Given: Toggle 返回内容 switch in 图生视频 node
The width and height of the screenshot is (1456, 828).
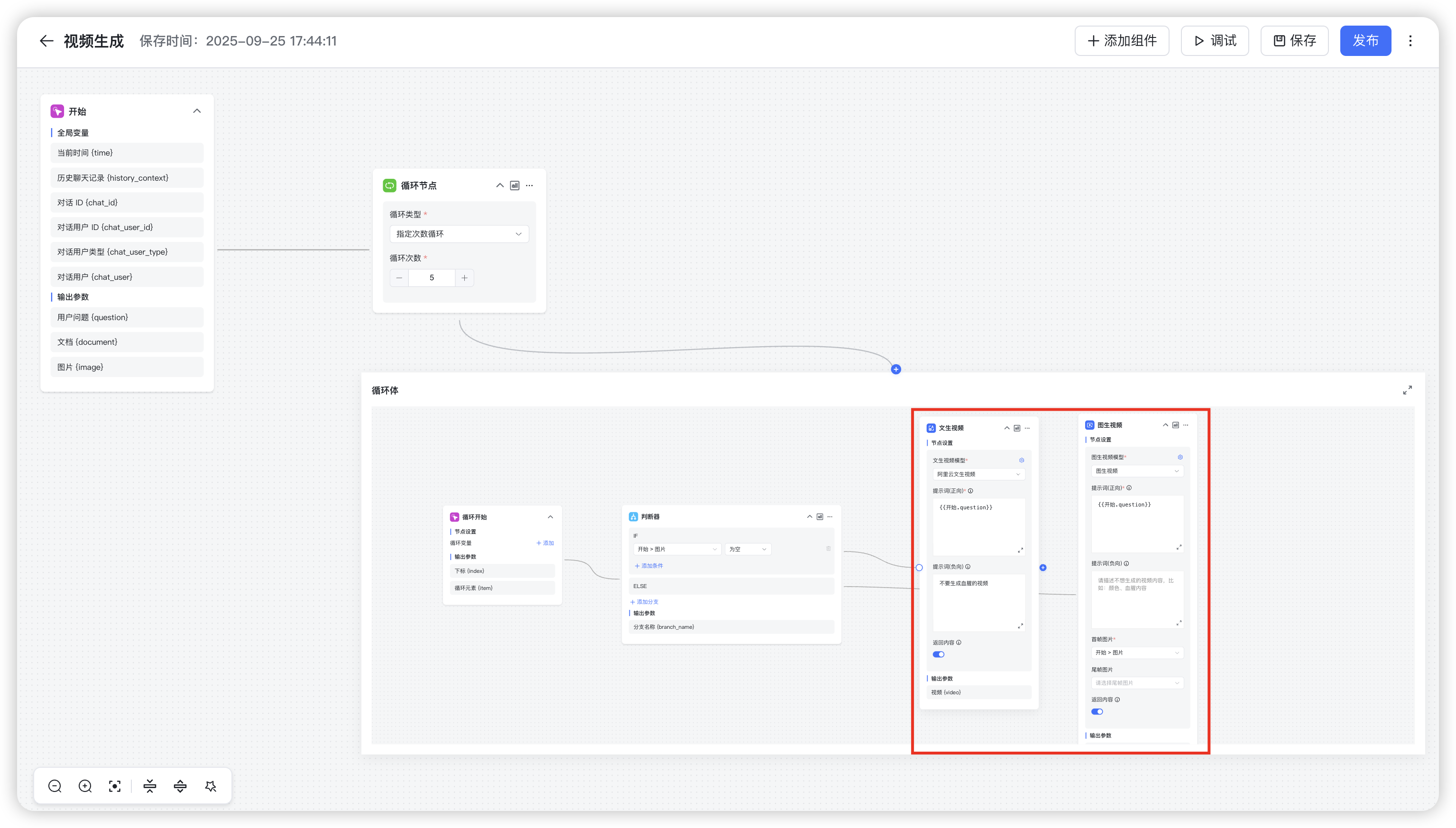Looking at the screenshot, I should click(x=1097, y=711).
